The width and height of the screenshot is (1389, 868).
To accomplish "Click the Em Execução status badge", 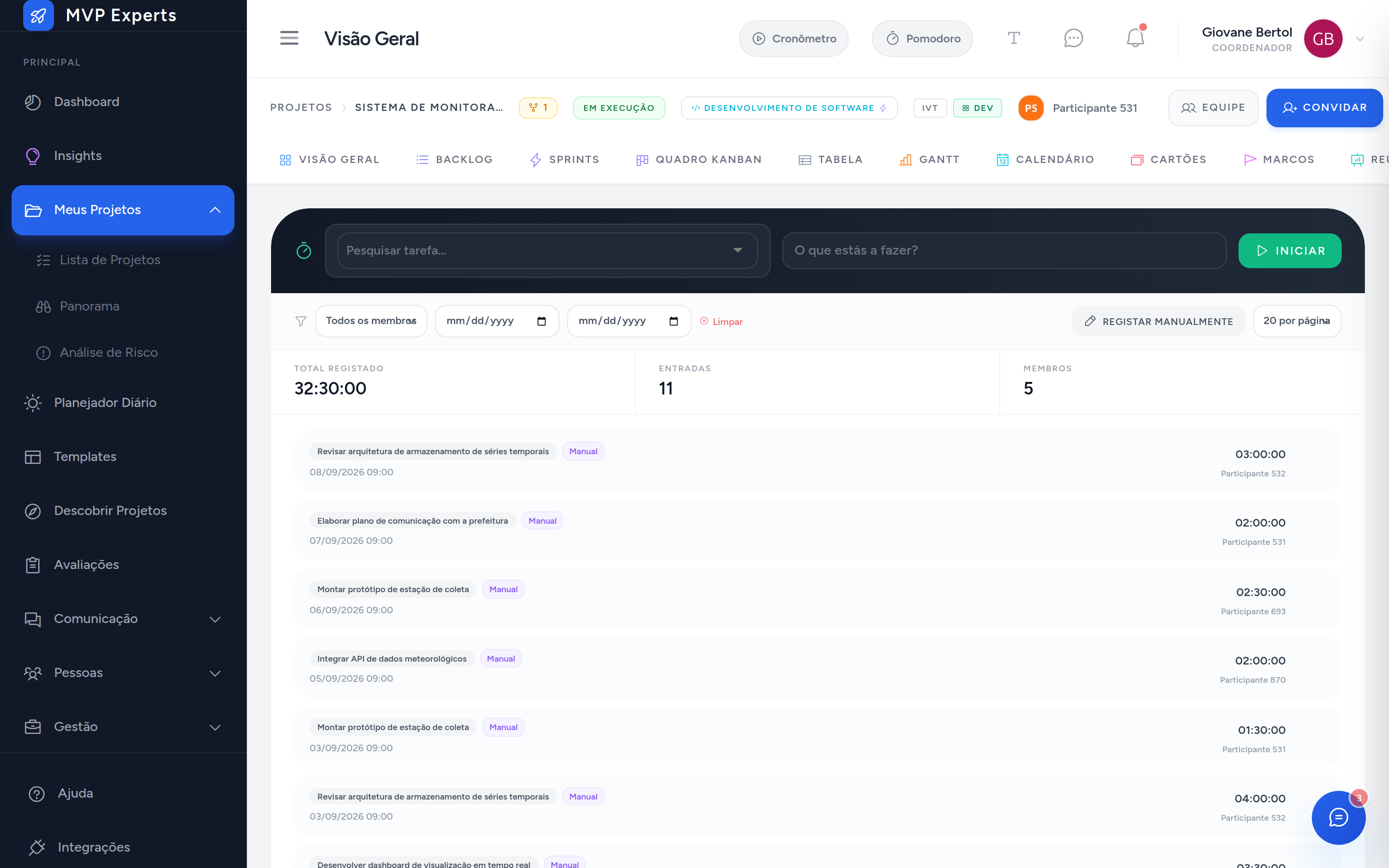I will tap(619, 108).
